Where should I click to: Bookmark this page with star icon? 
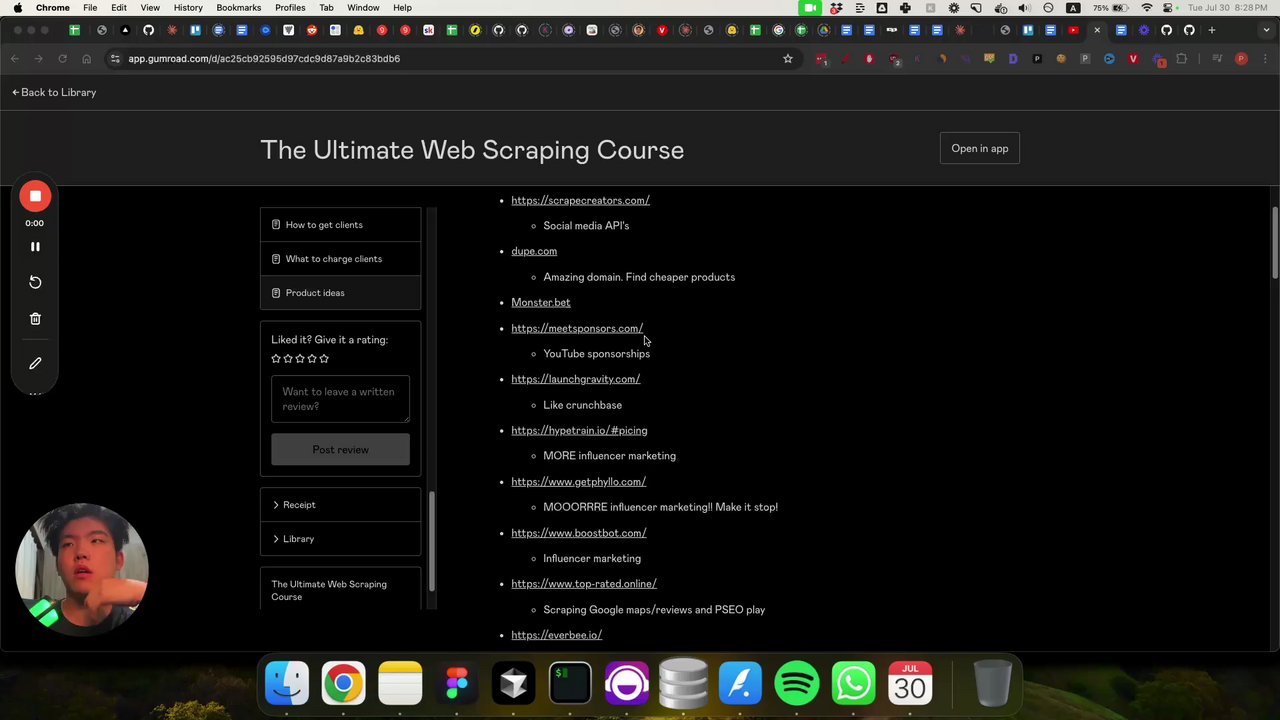788,59
